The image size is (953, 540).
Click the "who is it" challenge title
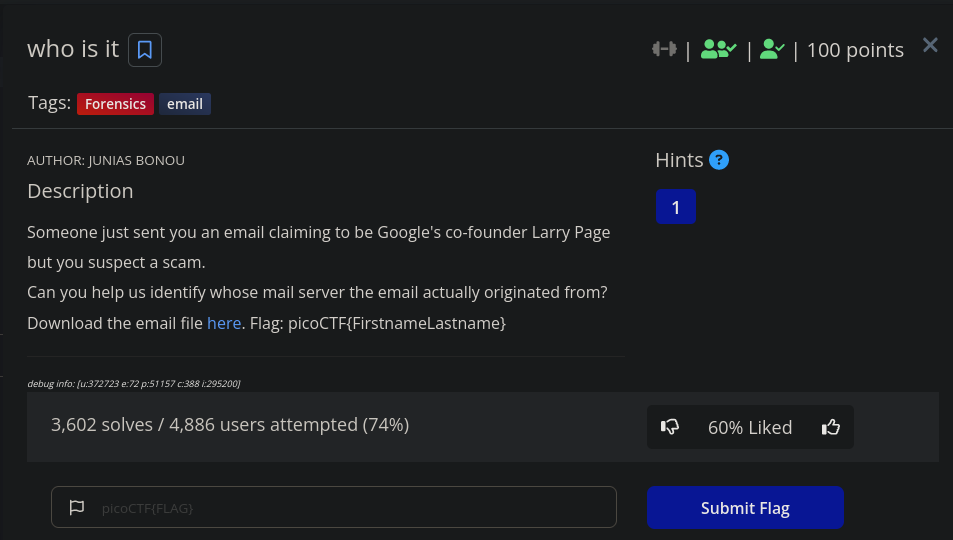click(73, 49)
